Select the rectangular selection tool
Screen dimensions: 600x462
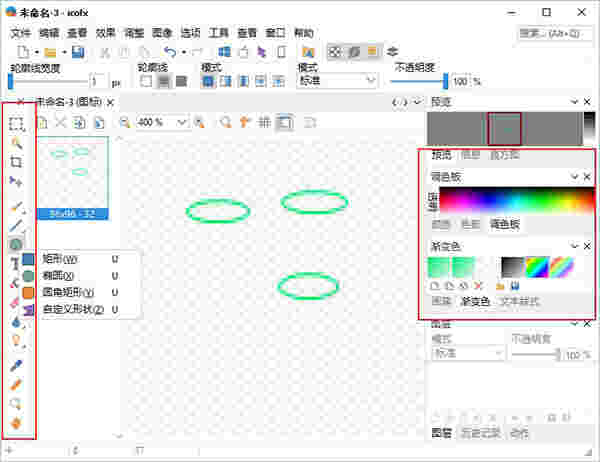[16, 124]
